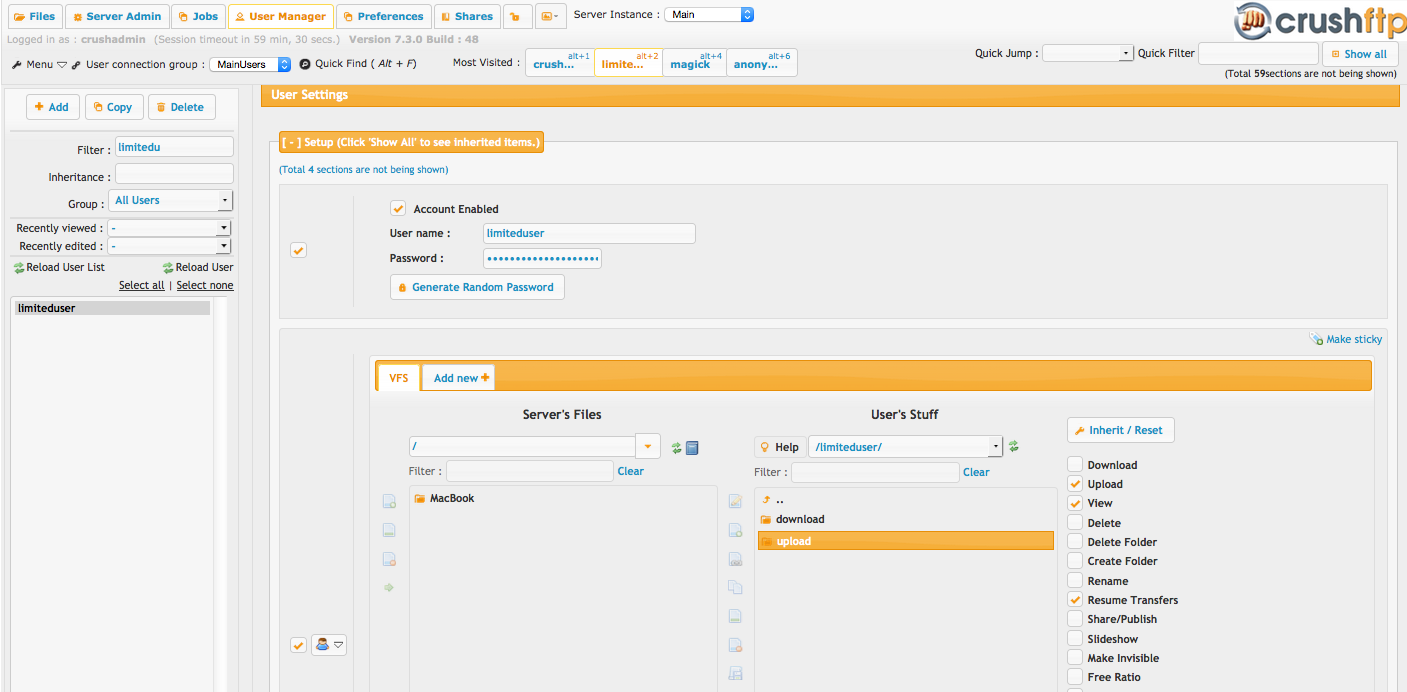
Task: Open the Server Instance dropdown
Action: pos(709,15)
